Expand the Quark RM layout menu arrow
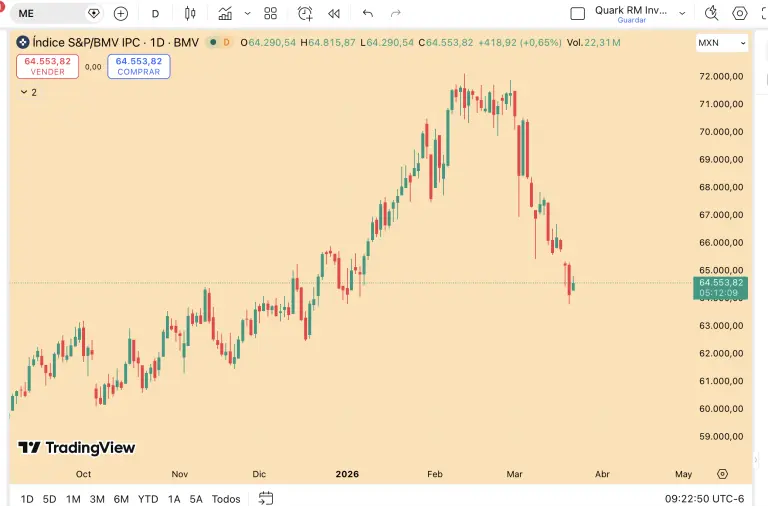The width and height of the screenshot is (768, 506). click(x=682, y=14)
